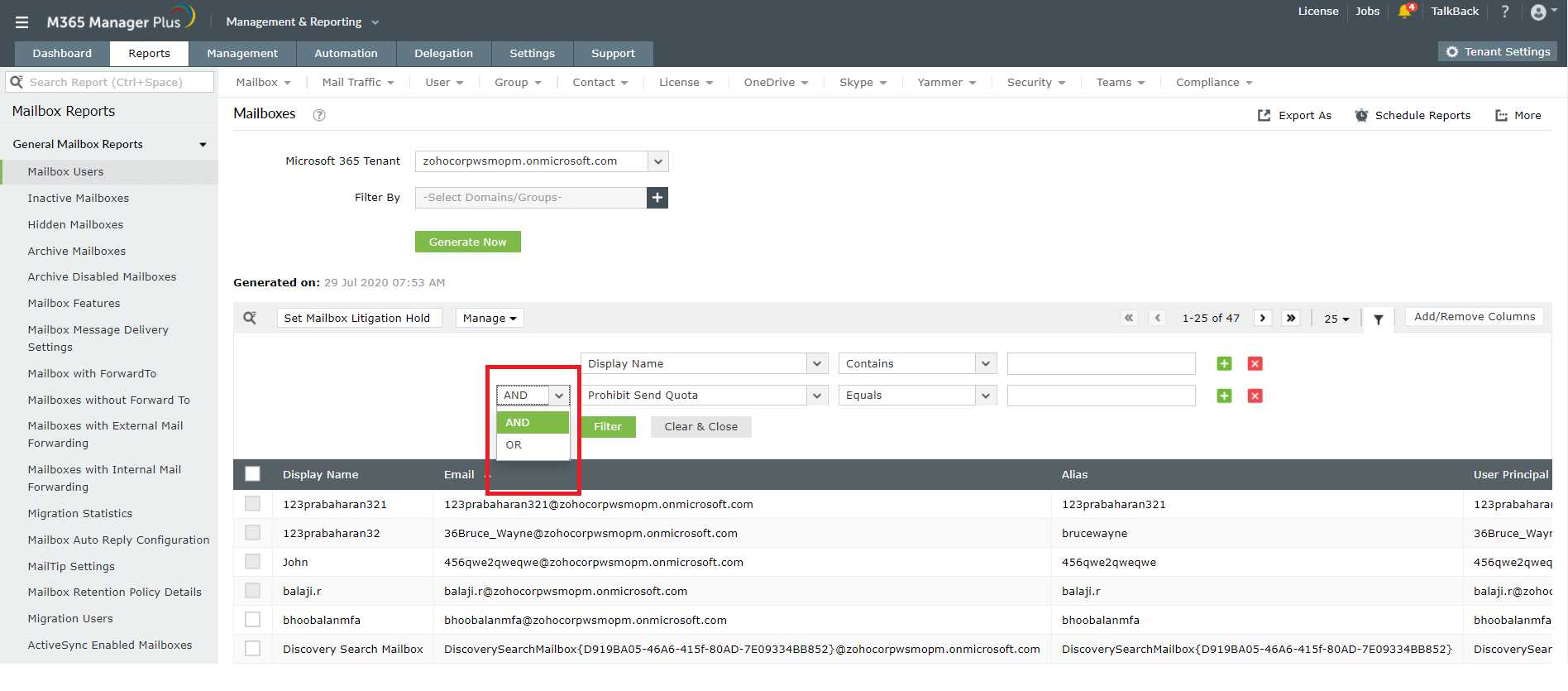Check the Discovery Search Mailbox row
Image resolution: width=1568 pixels, height=691 pixels.
coord(253,649)
